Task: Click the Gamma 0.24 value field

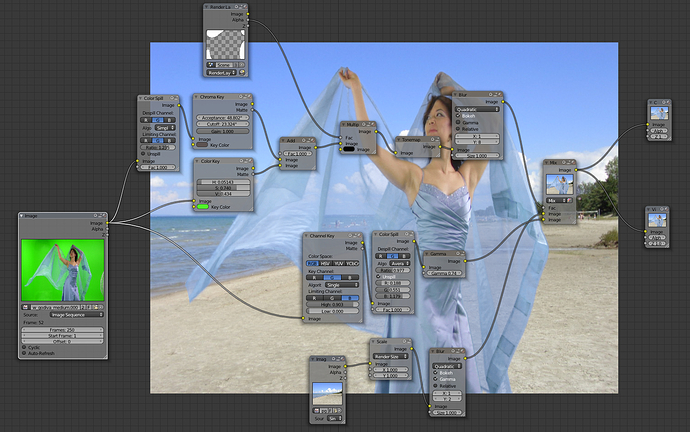Action: click(x=445, y=273)
